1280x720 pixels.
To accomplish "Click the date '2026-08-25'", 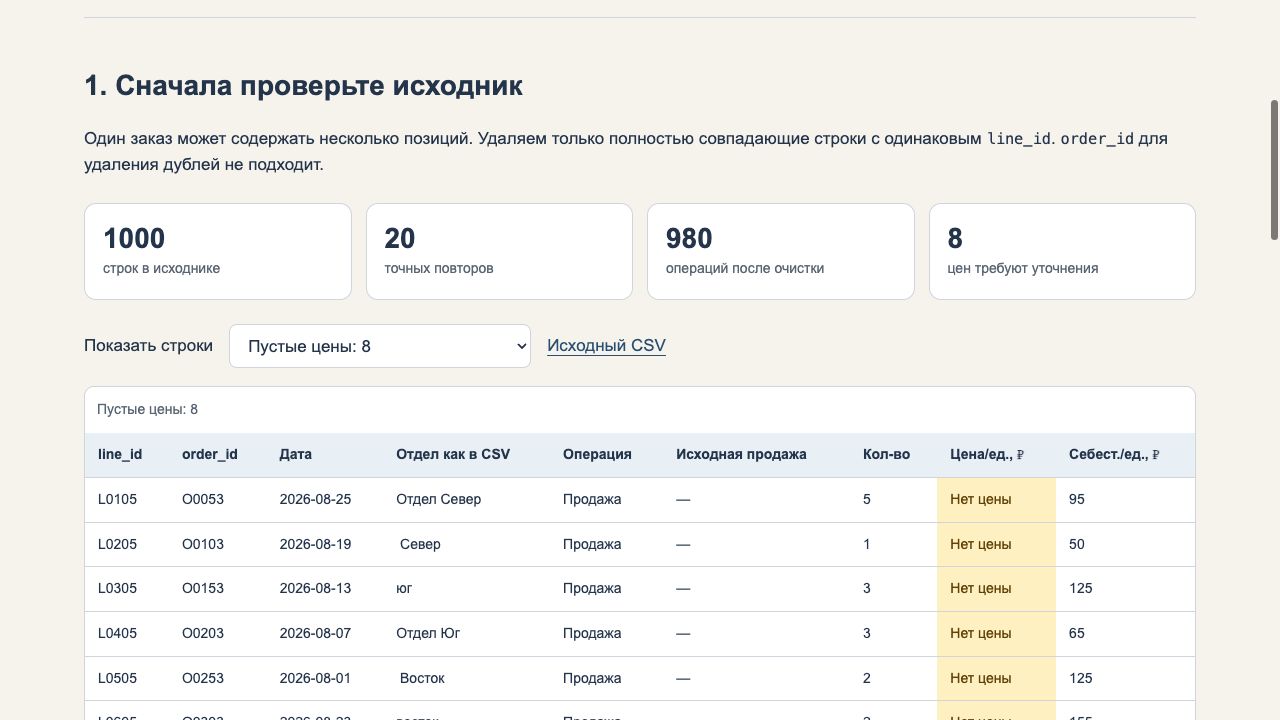I will point(315,499).
